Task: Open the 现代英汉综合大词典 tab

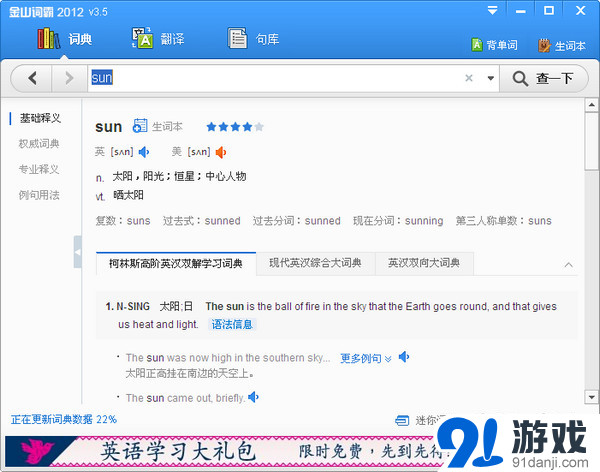Action: (315, 263)
